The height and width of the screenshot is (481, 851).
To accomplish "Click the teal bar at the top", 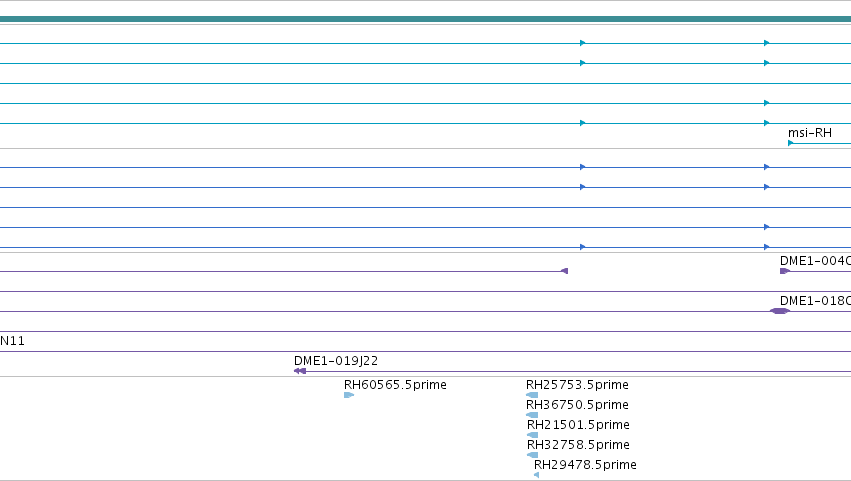I will point(426,20).
